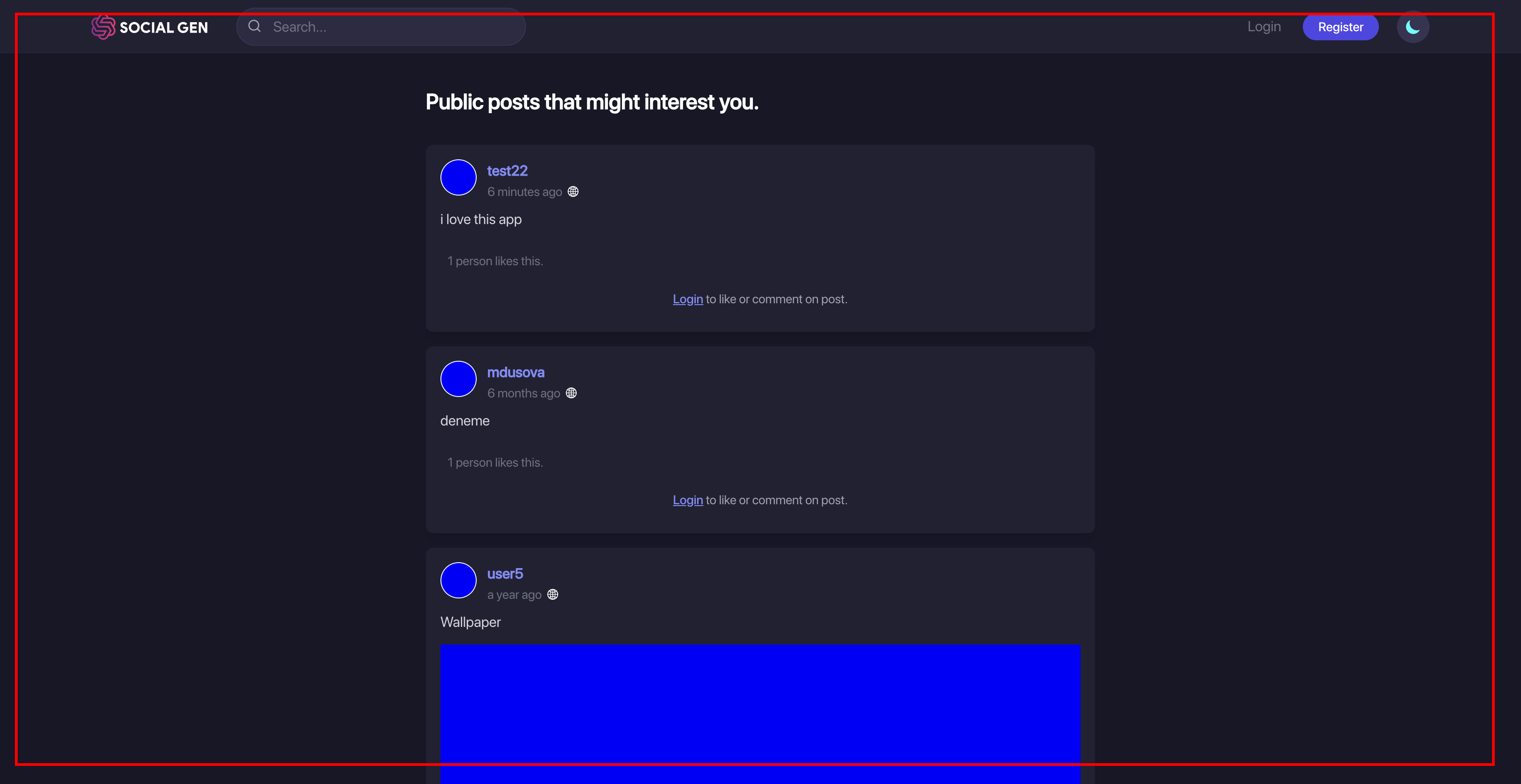
Task: Click the SOCIAL GEN brand text
Action: (163, 28)
